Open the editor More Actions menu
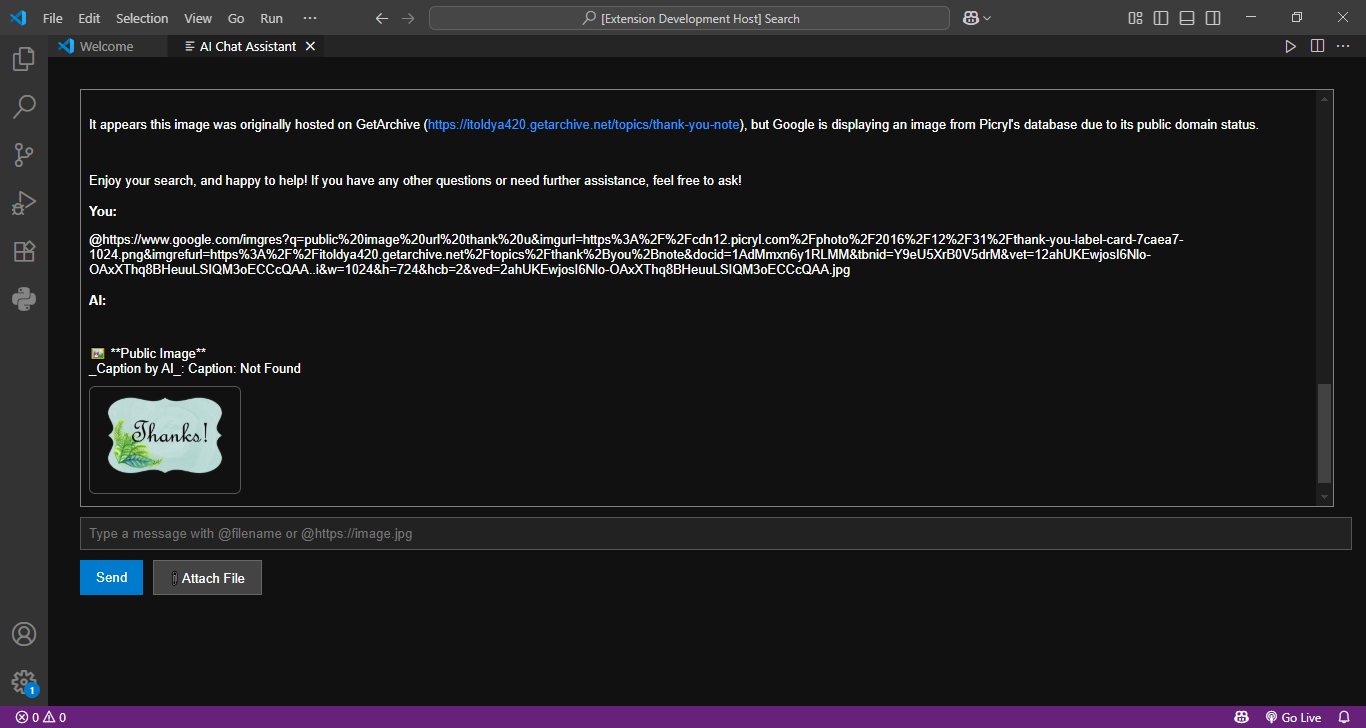 (1345, 45)
